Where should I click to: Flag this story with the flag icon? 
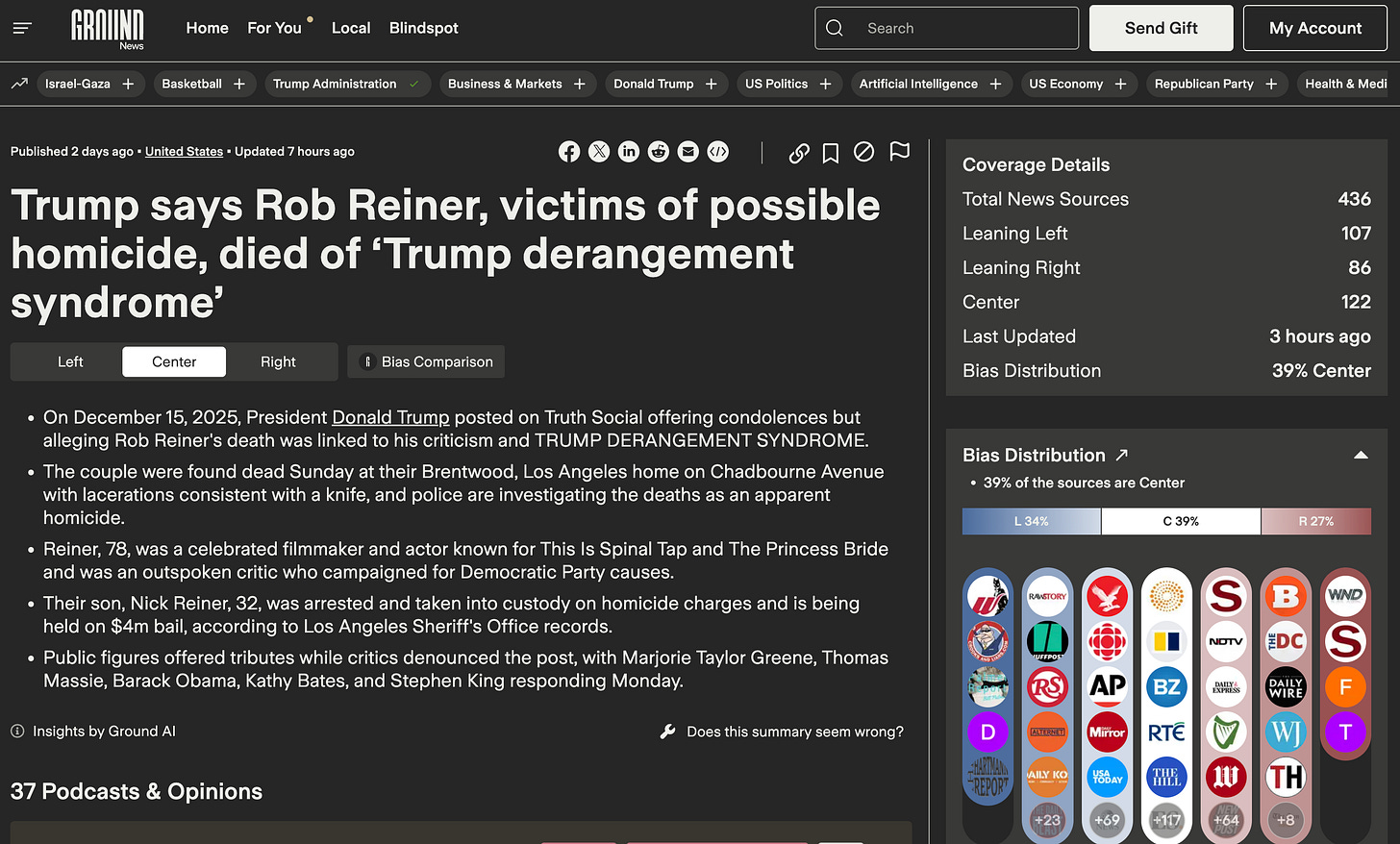click(899, 152)
